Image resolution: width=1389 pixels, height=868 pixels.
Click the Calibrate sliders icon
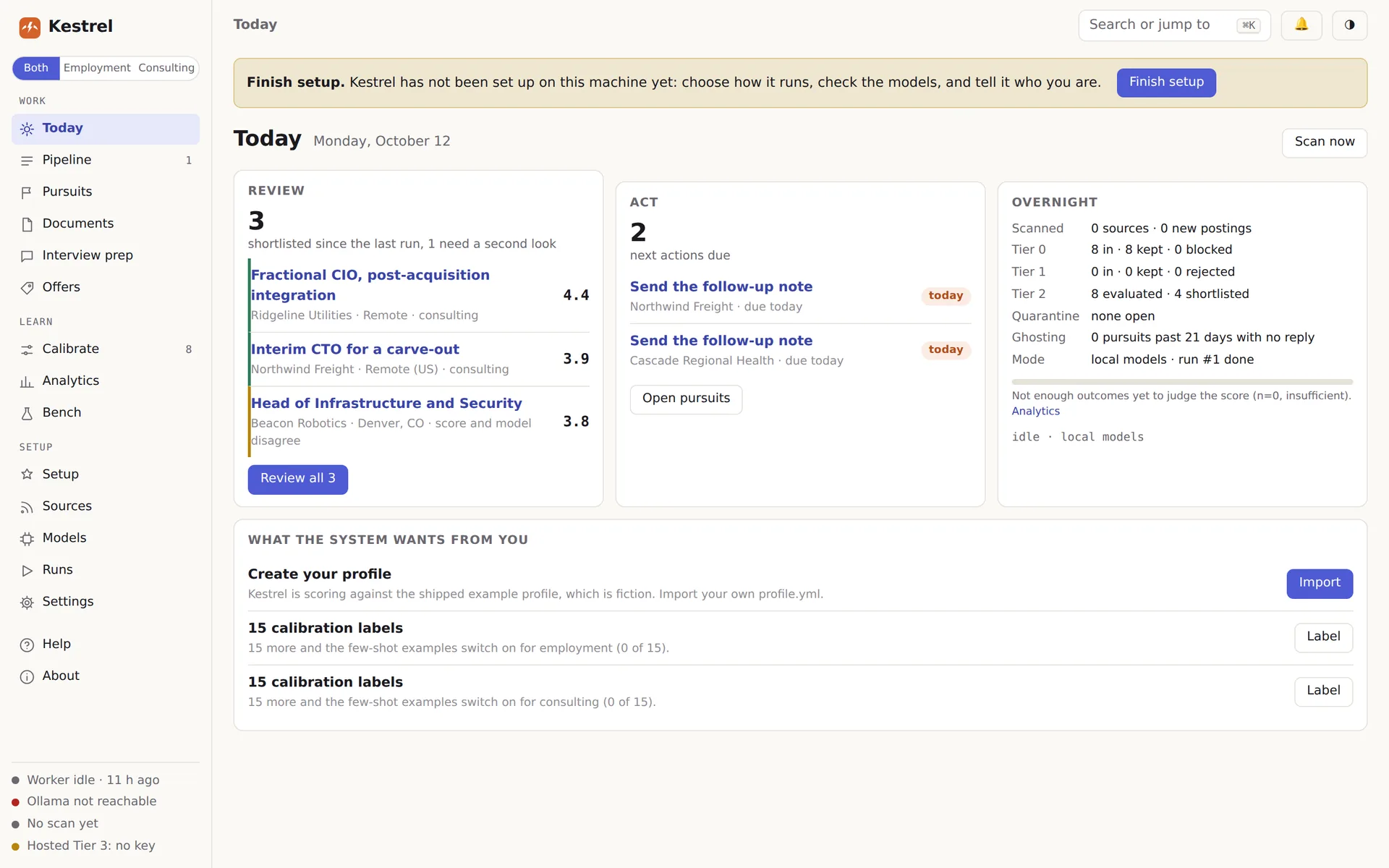click(27, 349)
